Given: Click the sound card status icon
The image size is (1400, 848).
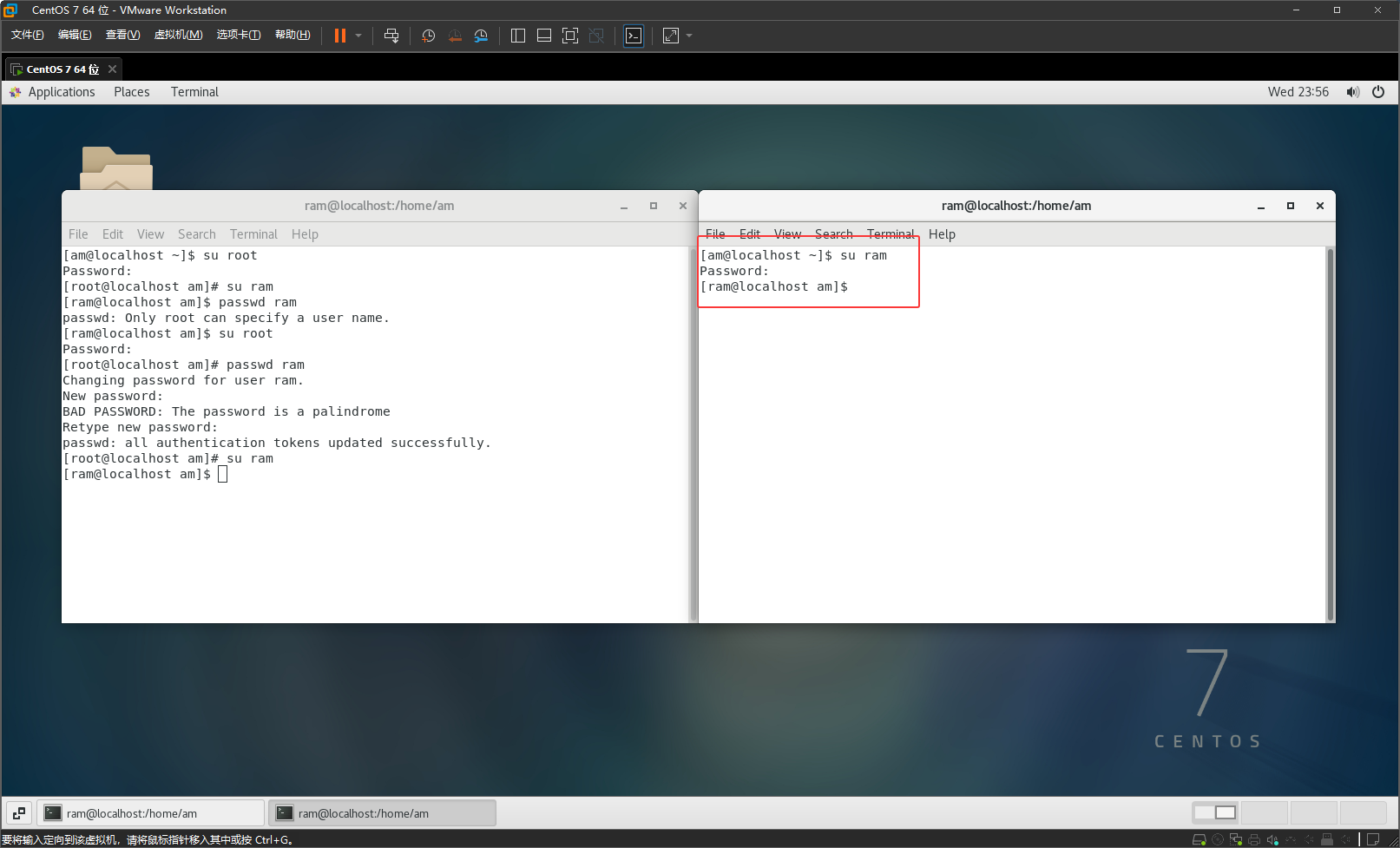Looking at the screenshot, I should (x=1272, y=839).
